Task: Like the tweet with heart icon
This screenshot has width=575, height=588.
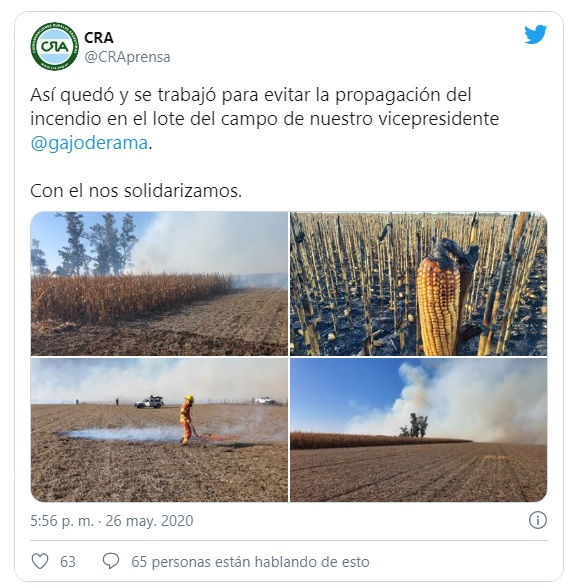Action: click(40, 561)
